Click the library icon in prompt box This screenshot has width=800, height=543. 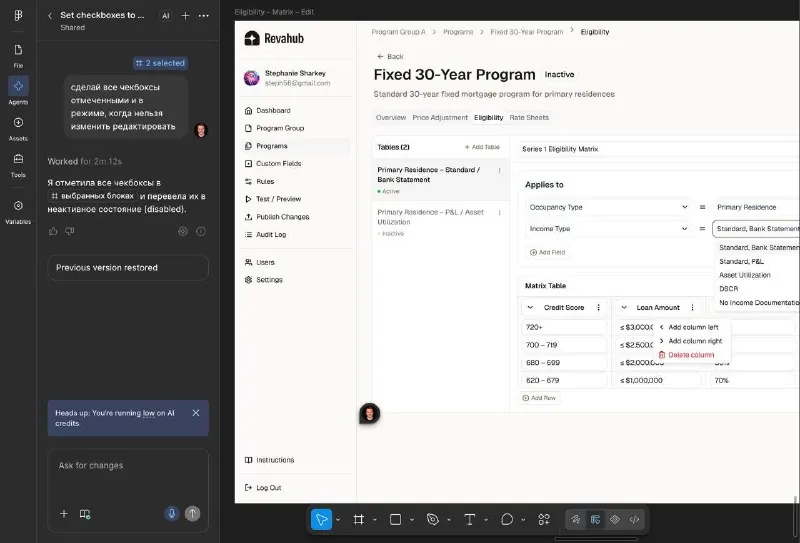pyautogui.click(x=85, y=513)
